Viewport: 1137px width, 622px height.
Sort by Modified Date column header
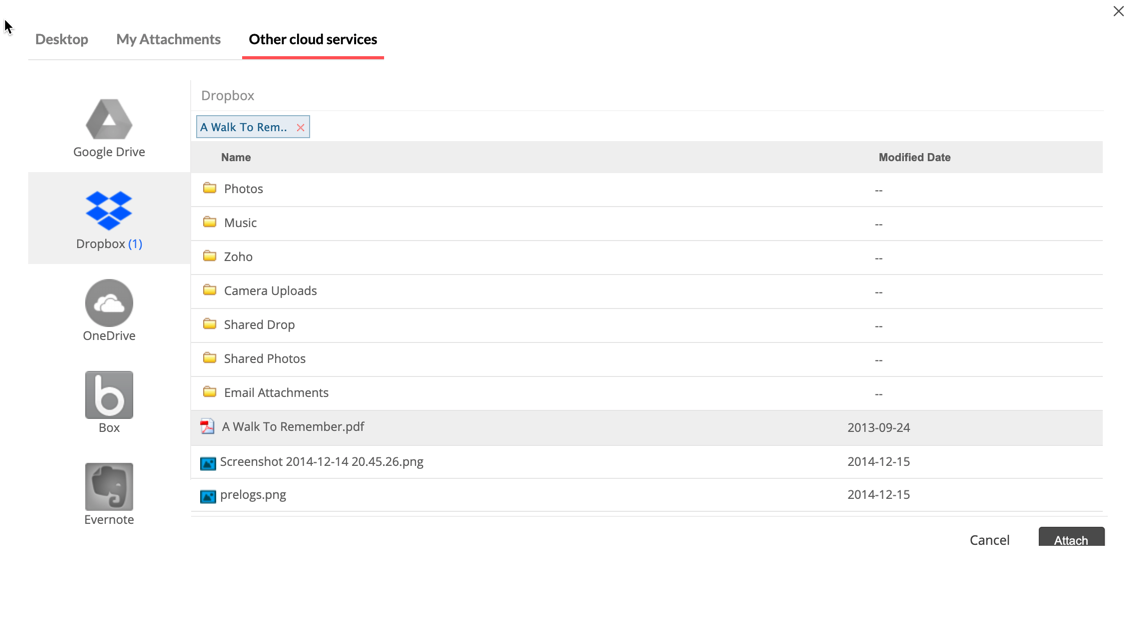tap(914, 158)
